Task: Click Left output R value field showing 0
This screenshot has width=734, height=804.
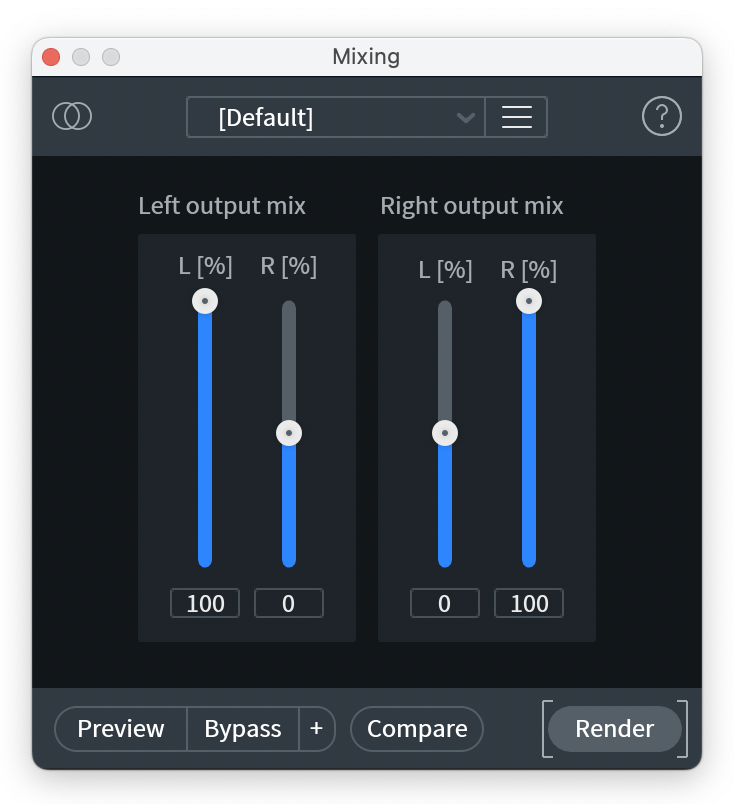Action: coord(289,603)
